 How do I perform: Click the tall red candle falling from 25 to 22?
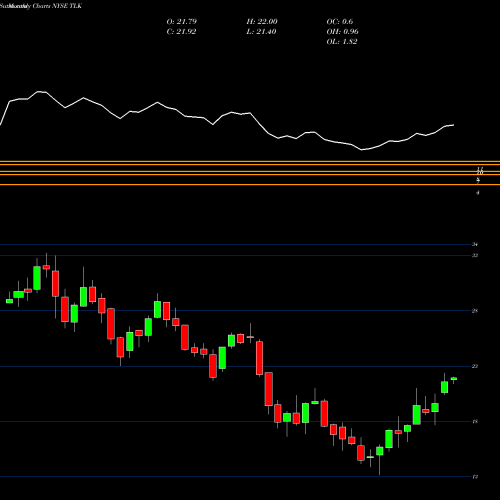click(x=259, y=358)
